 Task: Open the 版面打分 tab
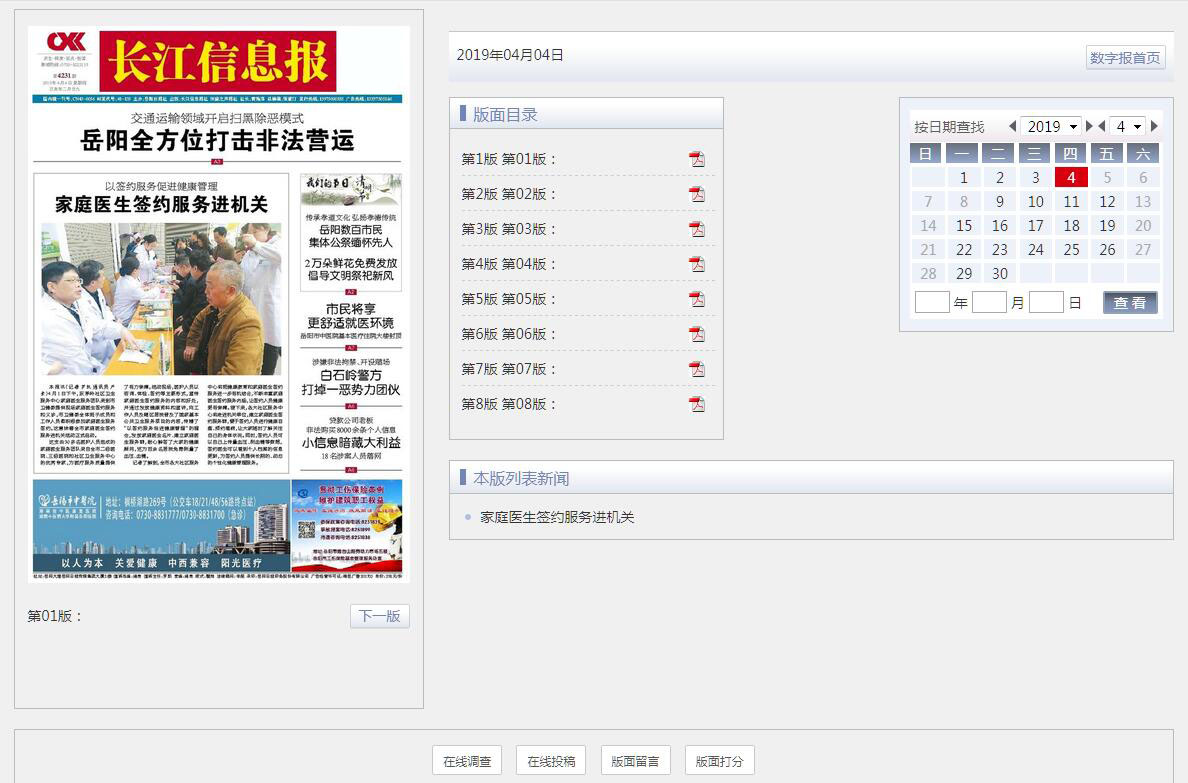coord(720,761)
